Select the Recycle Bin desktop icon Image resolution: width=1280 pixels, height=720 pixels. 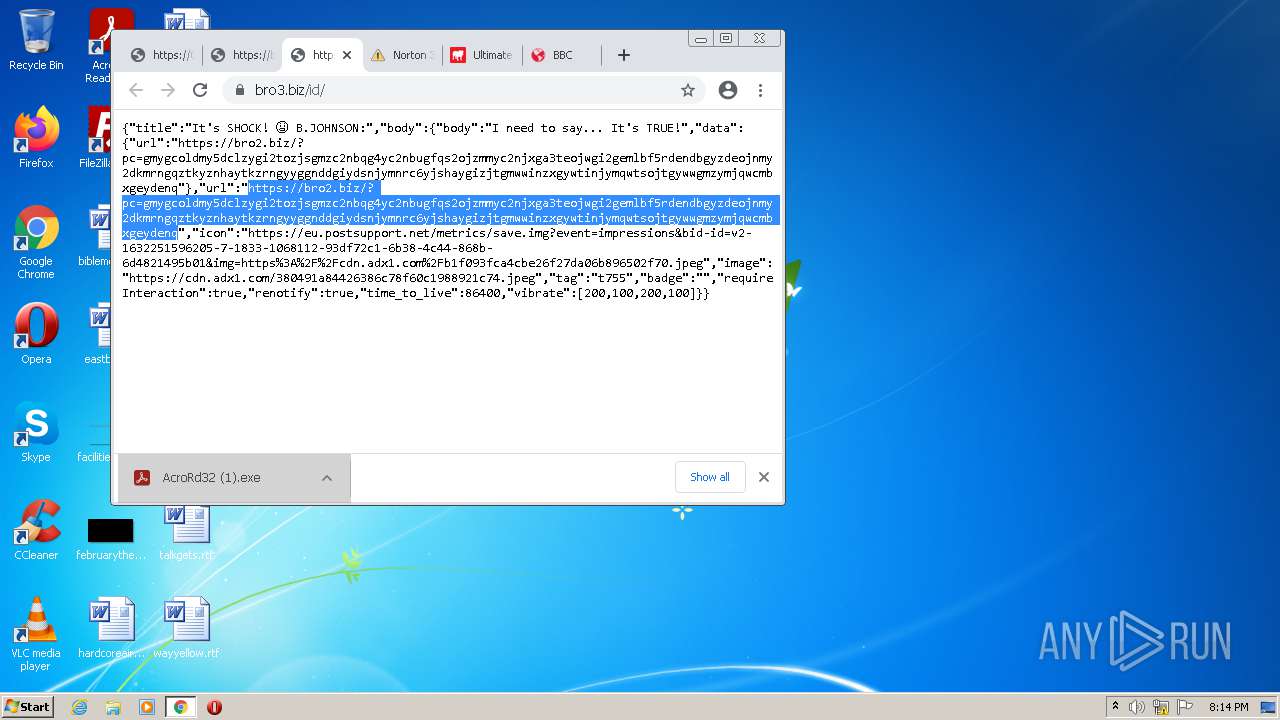36,40
